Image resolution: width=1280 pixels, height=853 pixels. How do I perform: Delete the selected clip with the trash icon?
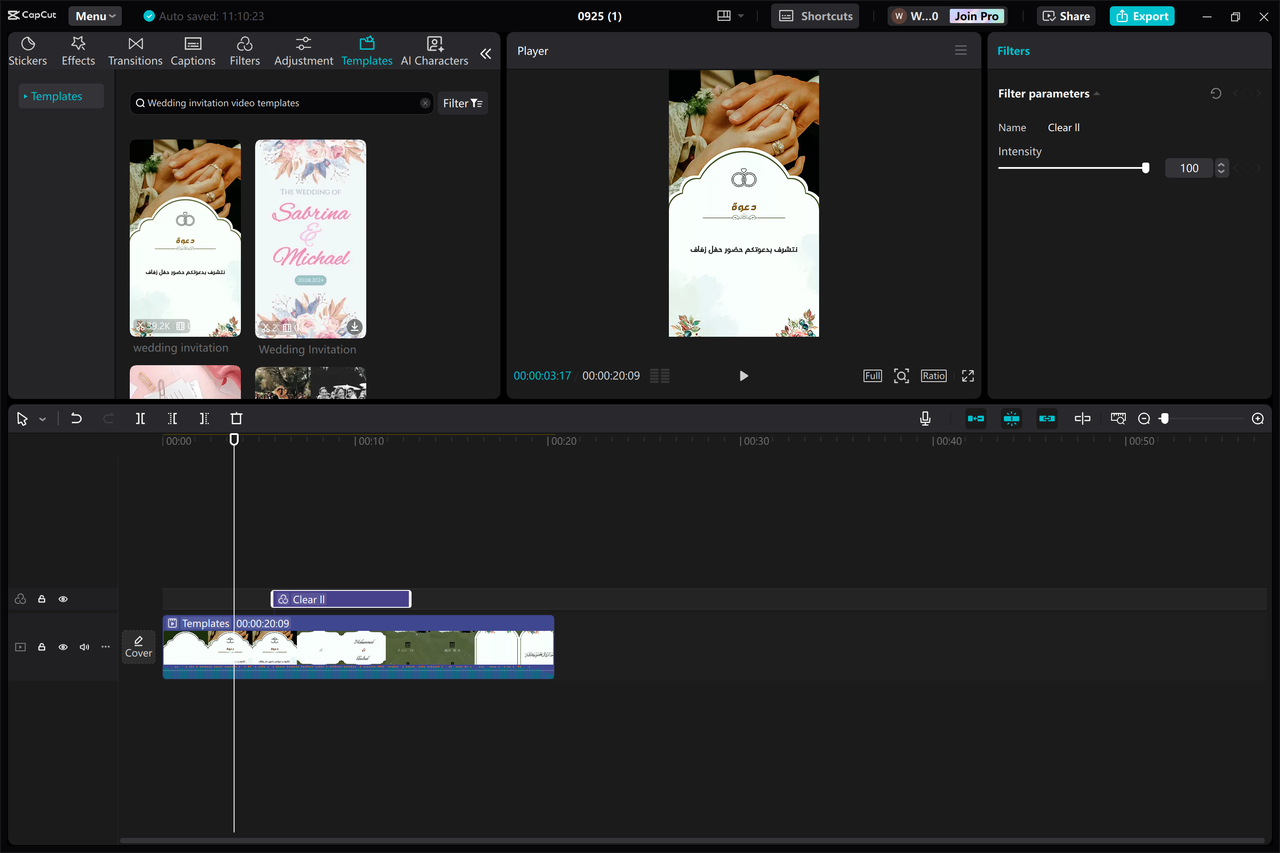(235, 418)
